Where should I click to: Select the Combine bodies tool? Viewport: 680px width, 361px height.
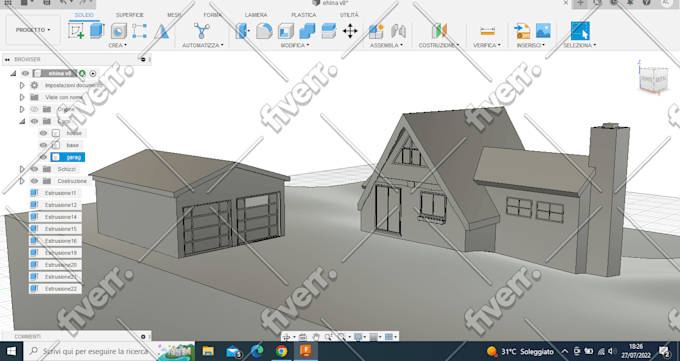click(307, 31)
